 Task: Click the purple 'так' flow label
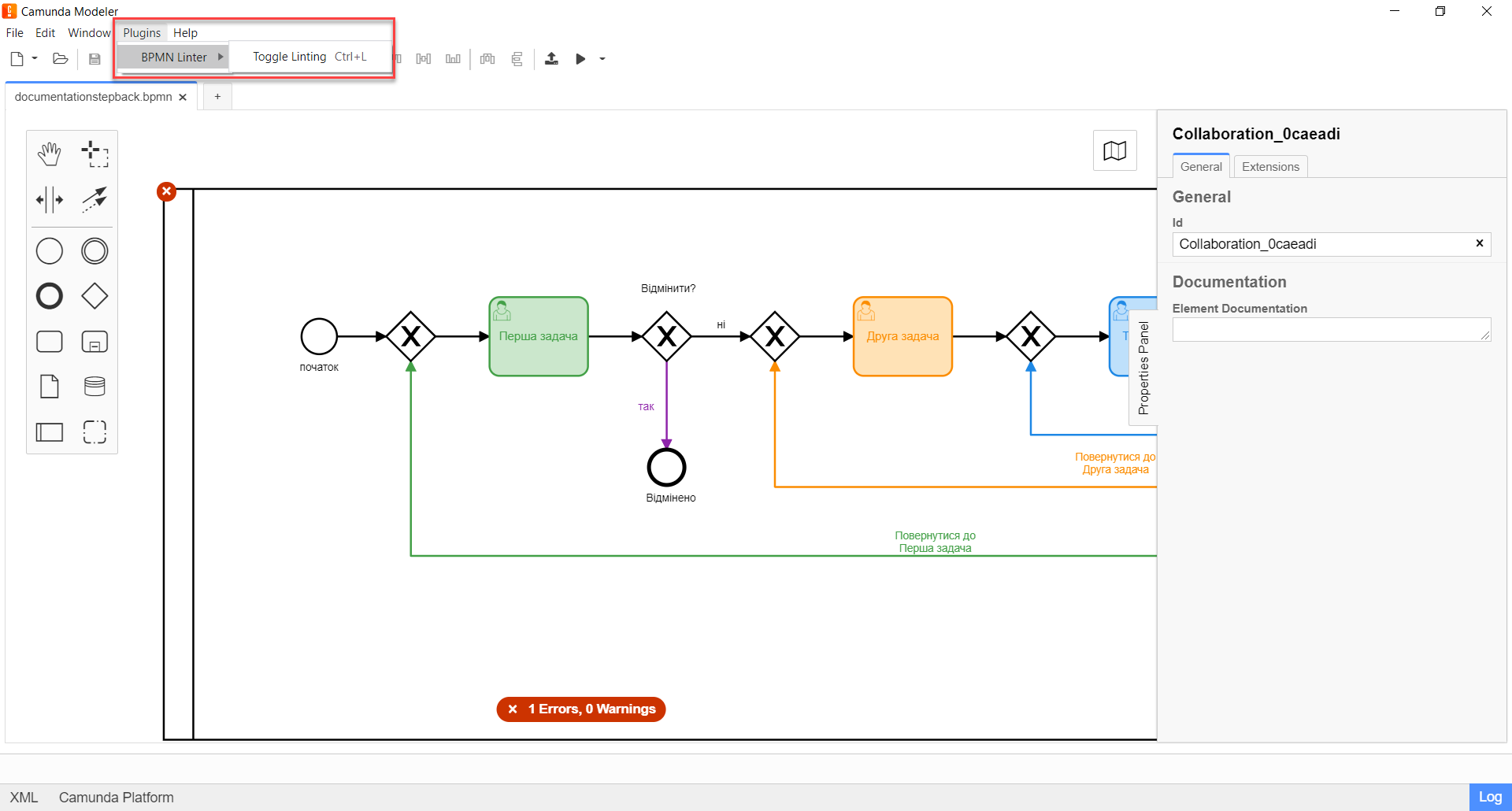click(x=646, y=406)
